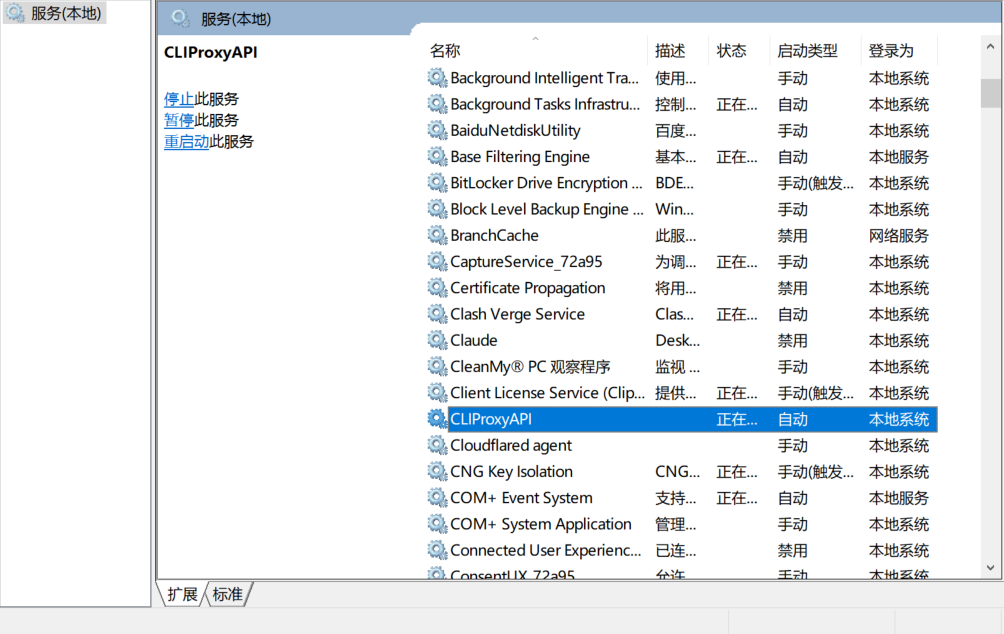This screenshot has width=1004, height=634.
Task: Click the BaiduNetdiskUtility service gear icon
Action: [x=437, y=131]
